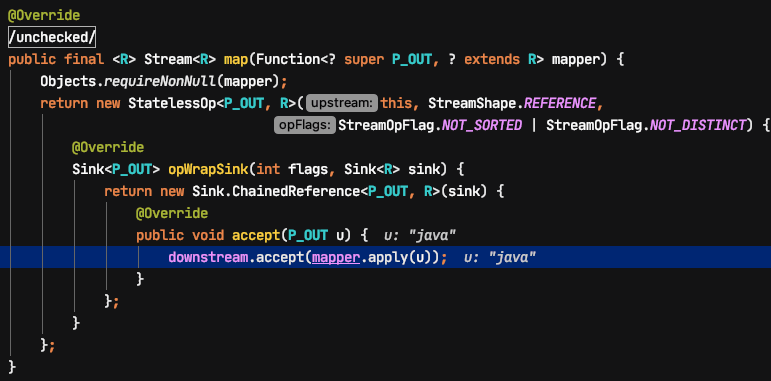Screen dimensions: 771x381
Task: Click mapper inside requireNonNull parentheses
Action: [x=248, y=82]
